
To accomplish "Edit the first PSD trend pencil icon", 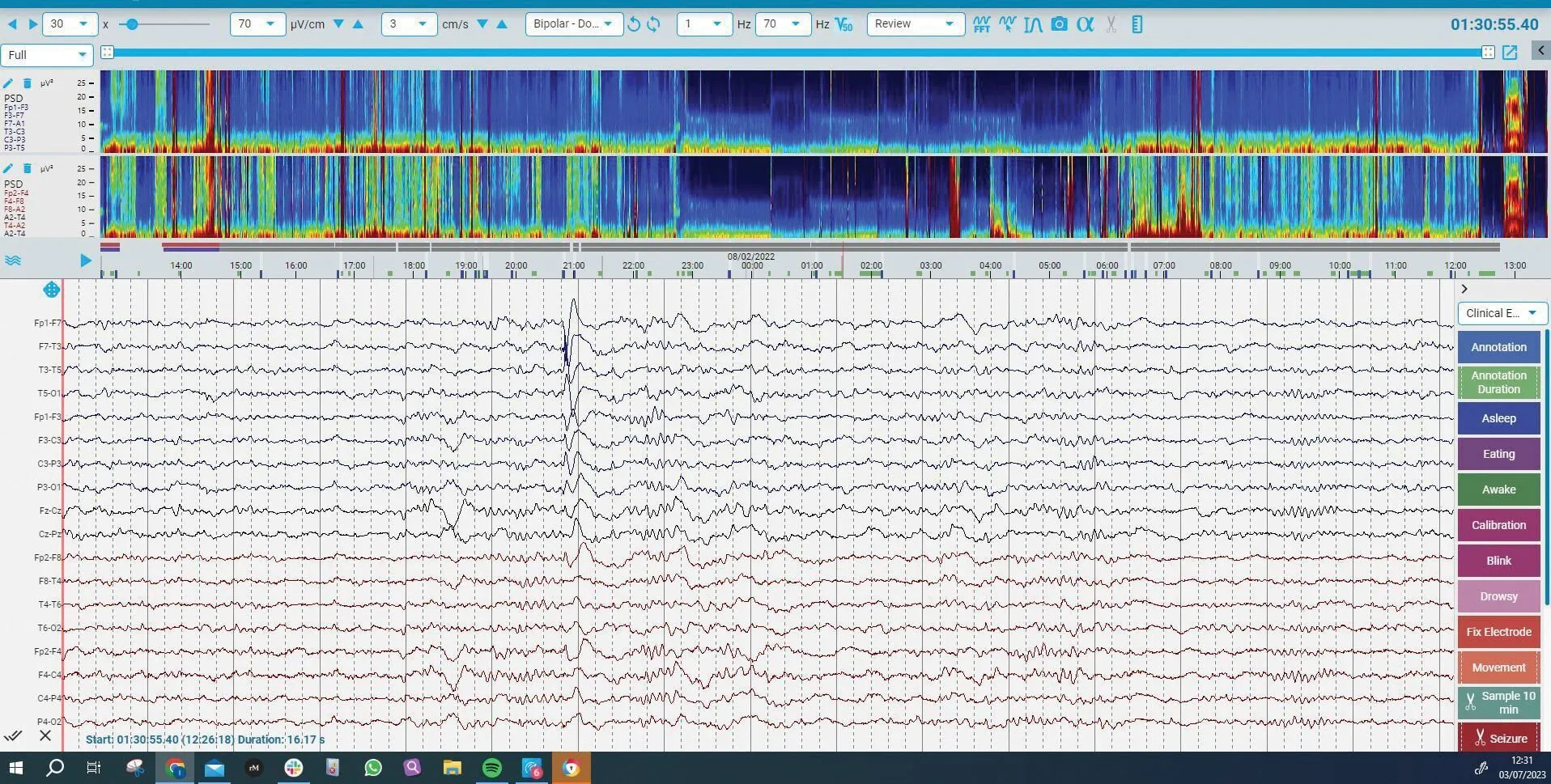I will coord(8,83).
